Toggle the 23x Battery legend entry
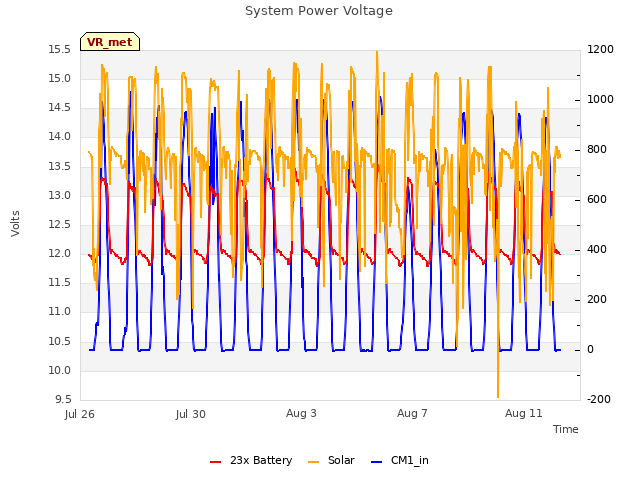This screenshot has width=640, height=480. point(251,460)
